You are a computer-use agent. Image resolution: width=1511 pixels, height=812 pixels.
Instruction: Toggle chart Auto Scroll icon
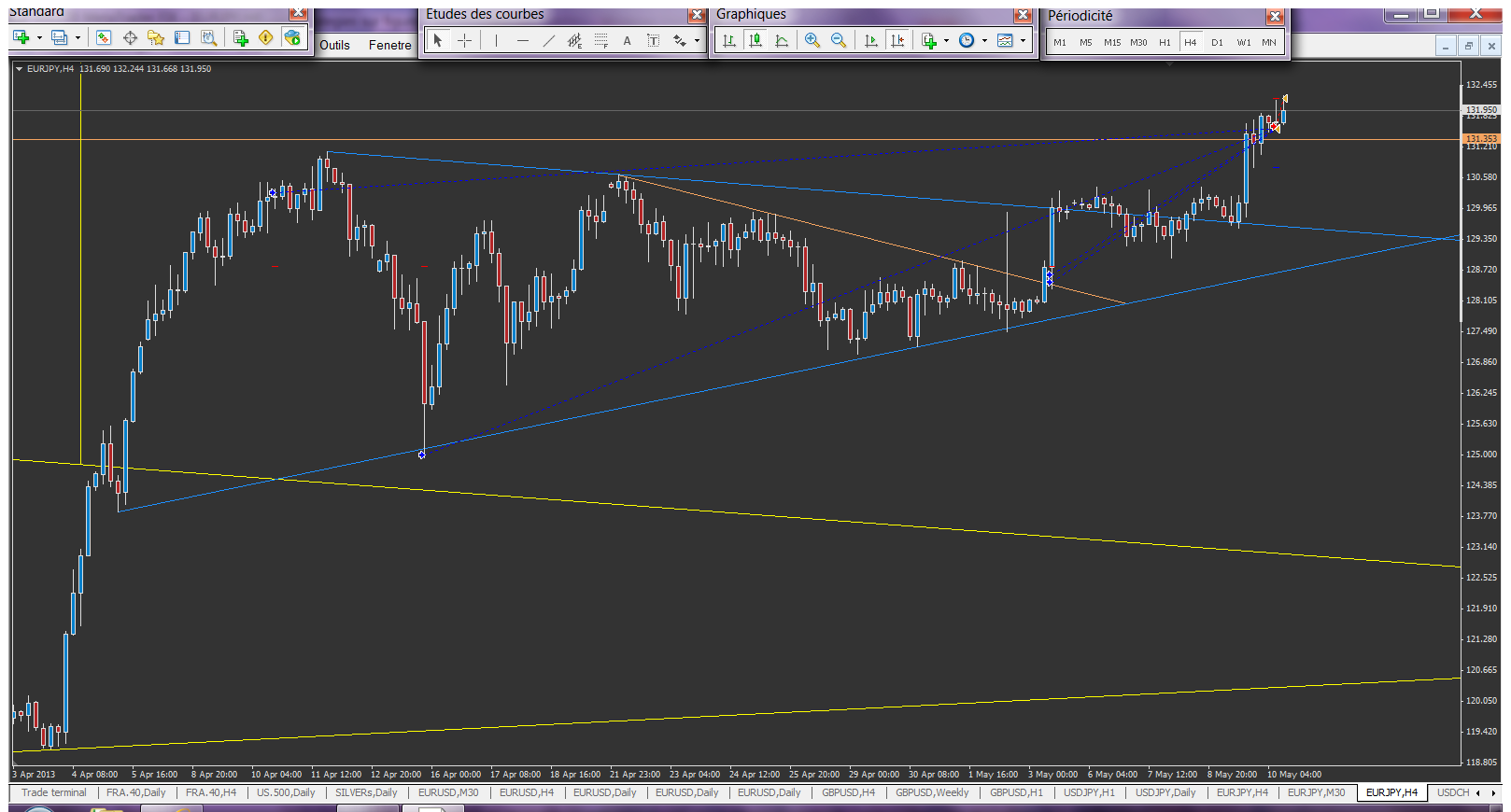(x=870, y=40)
